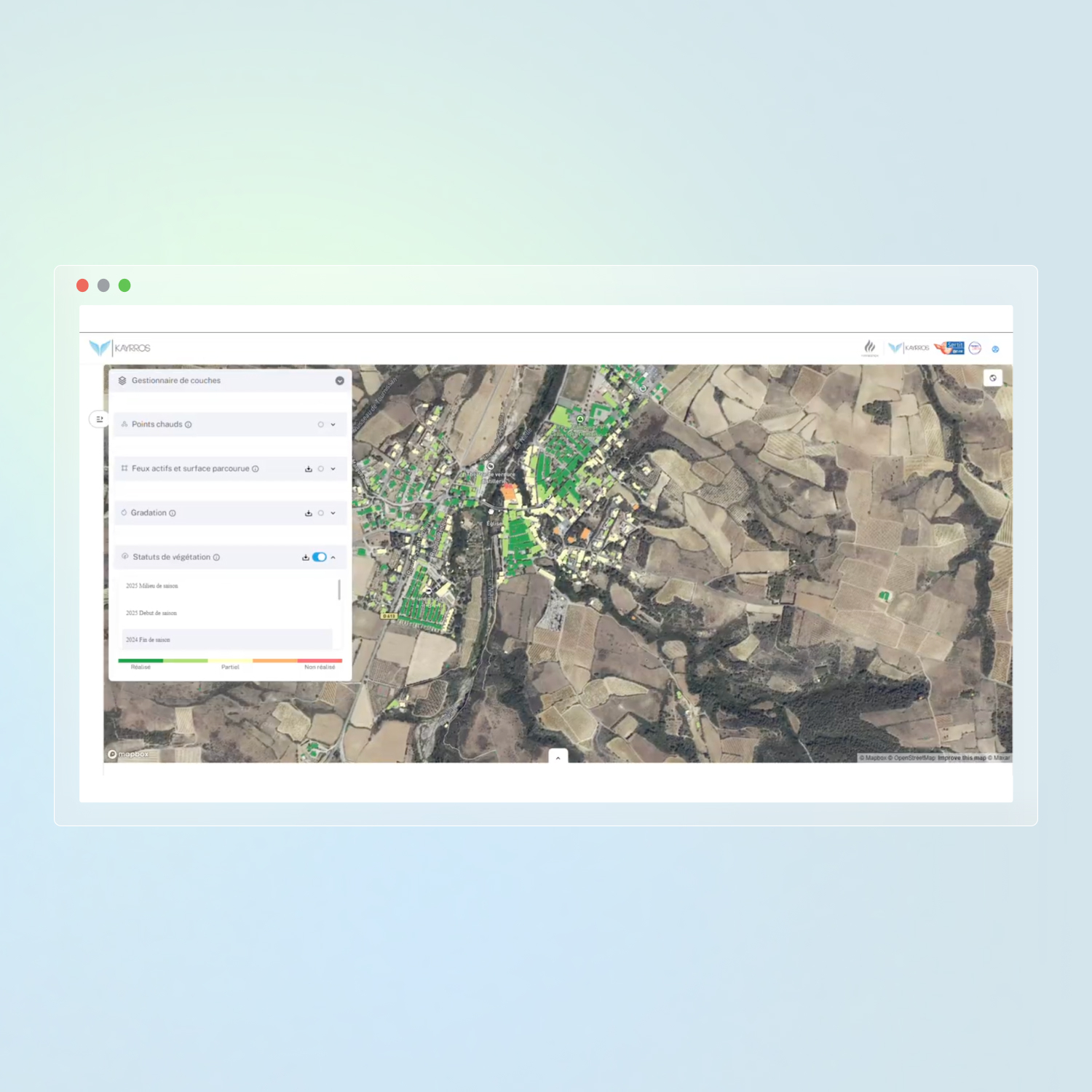Enable the Points chauds layer radio
Viewport: 1092px width, 1092px height.
click(320, 424)
